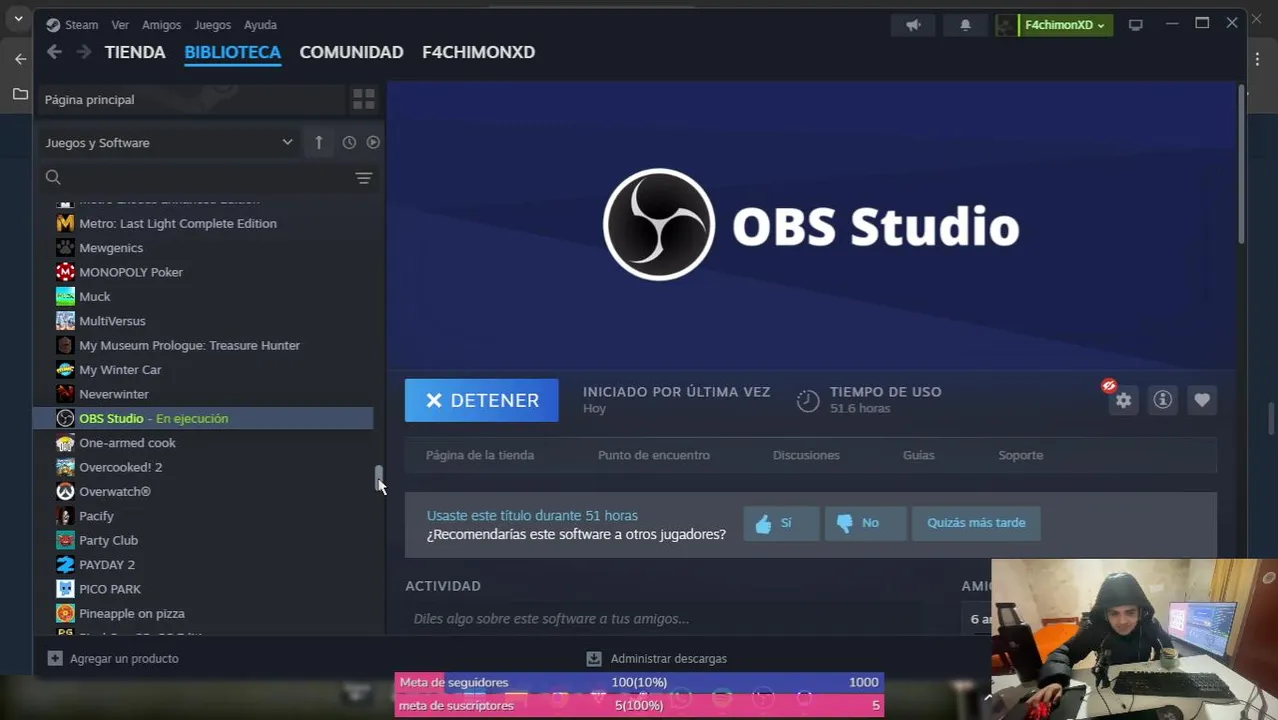Switch to library collections grid view

[364, 99]
